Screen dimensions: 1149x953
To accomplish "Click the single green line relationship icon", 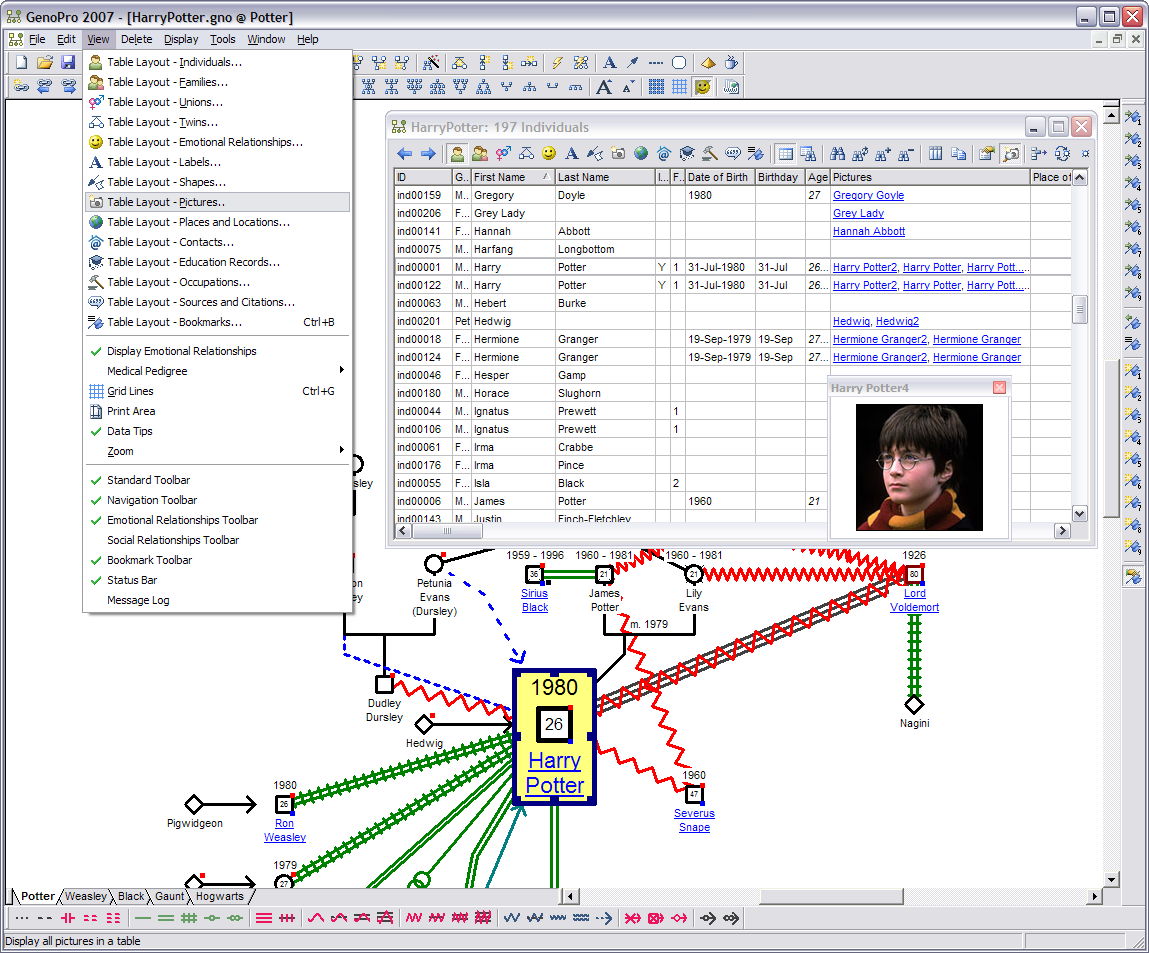I will click(143, 918).
